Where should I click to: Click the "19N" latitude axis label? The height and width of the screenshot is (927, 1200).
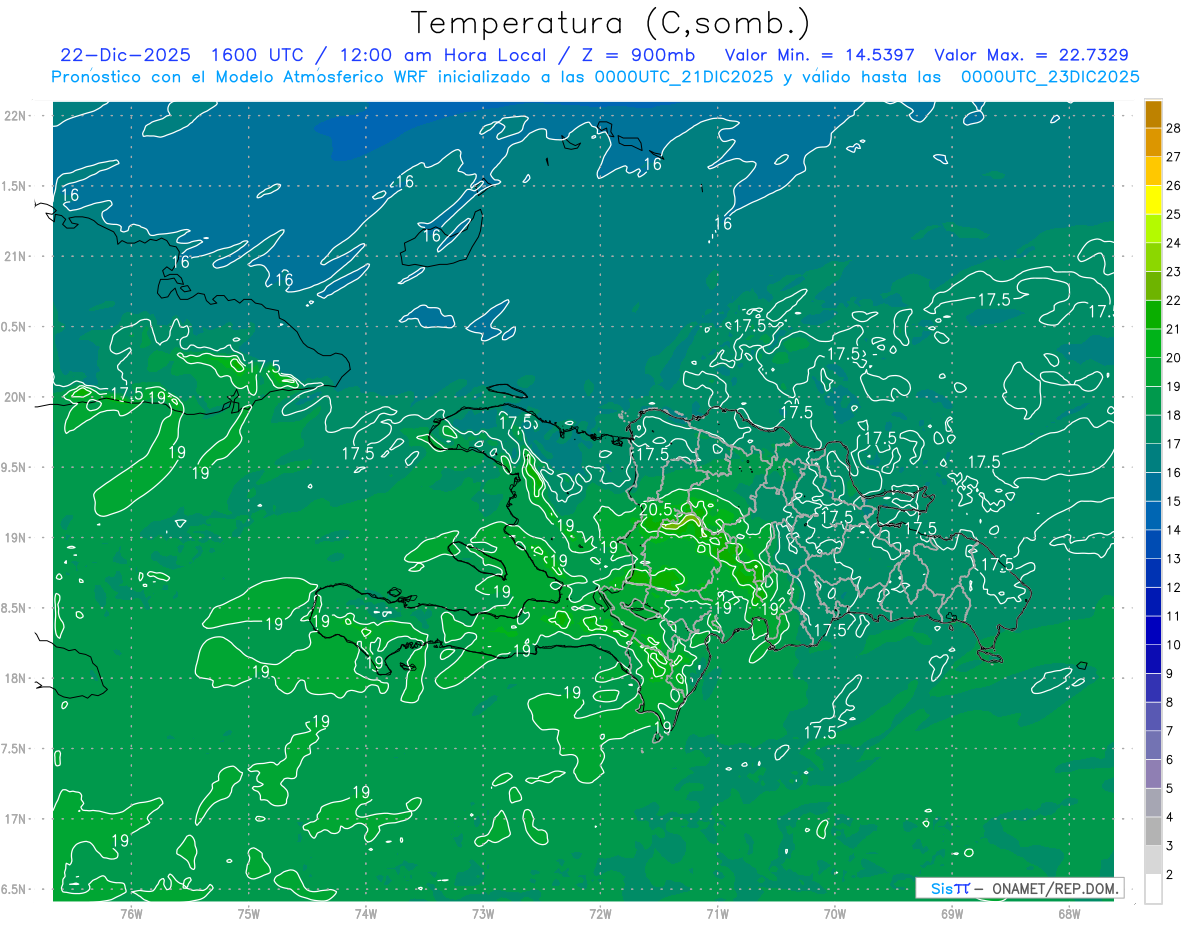point(14,538)
